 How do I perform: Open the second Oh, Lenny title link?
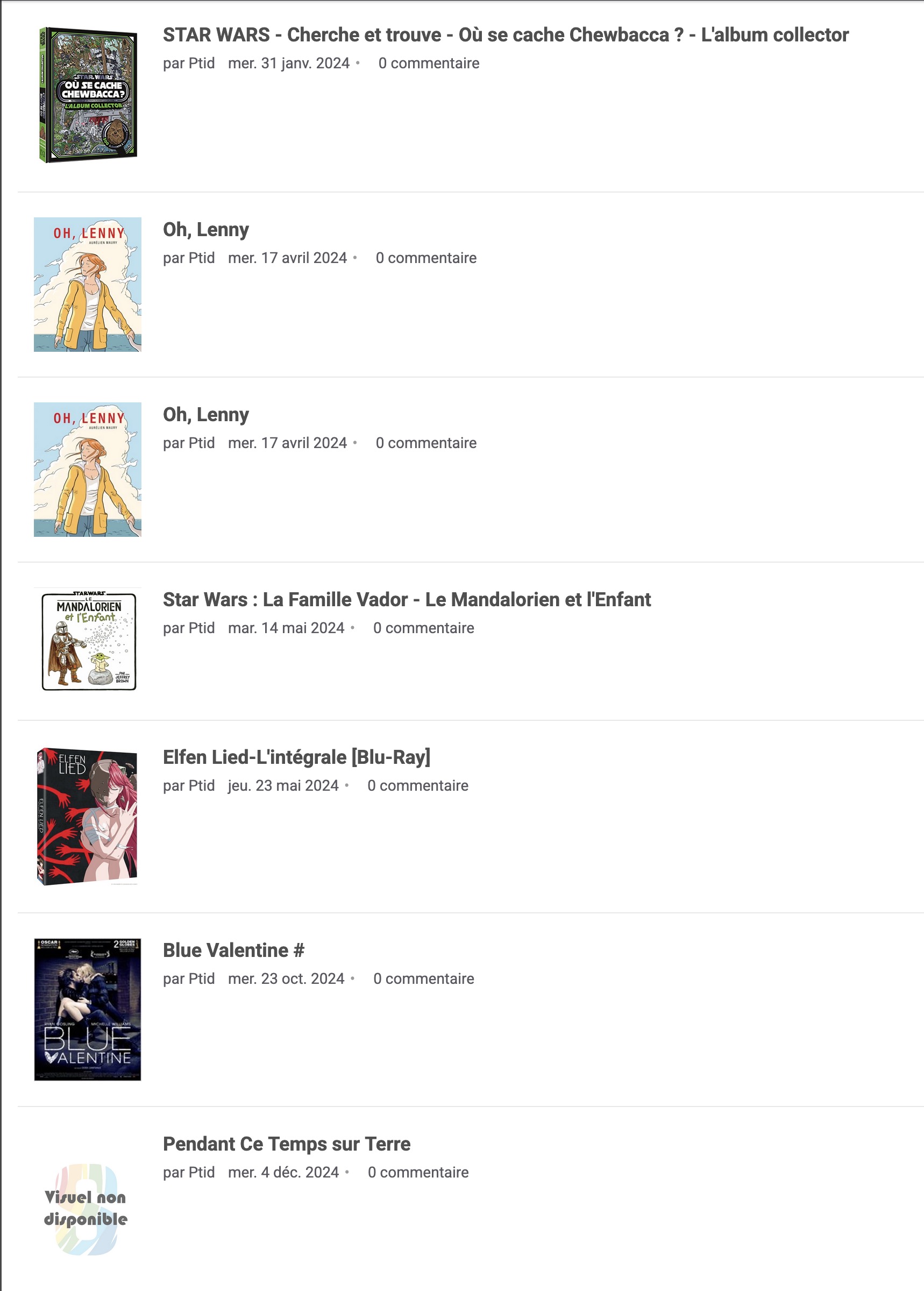206,415
